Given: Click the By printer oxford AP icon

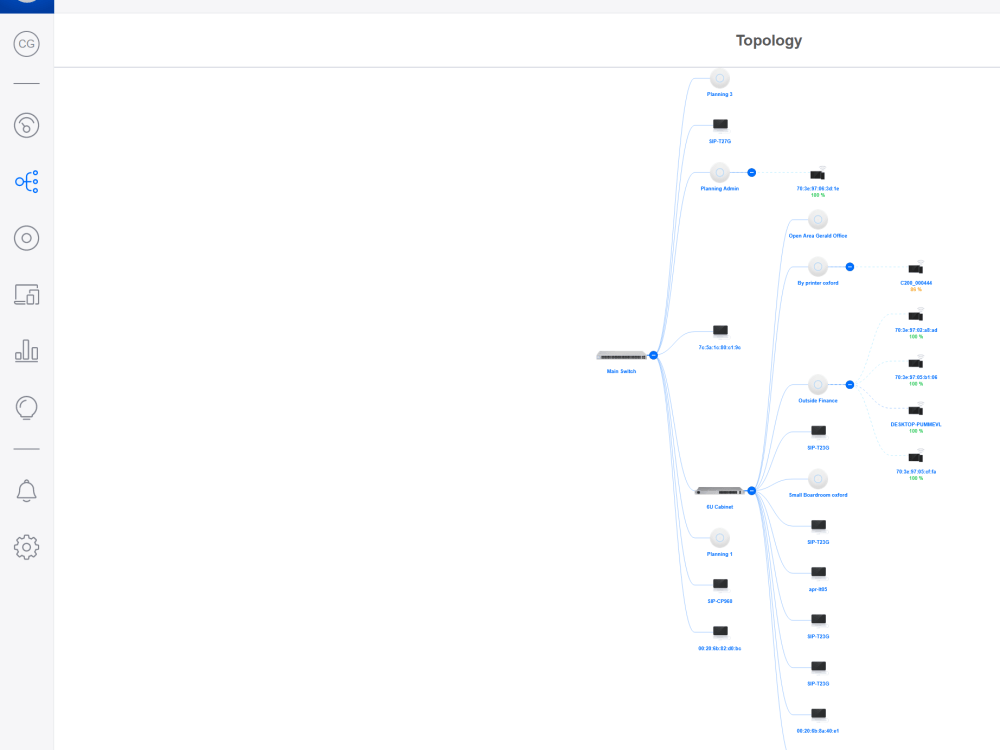Looking at the screenshot, I should click(x=818, y=267).
